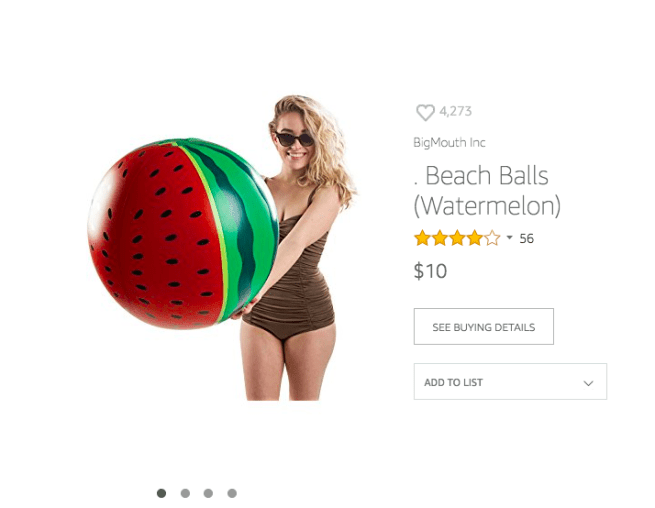Click the second gold rating star
The image size is (655, 508).
click(440, 238)
